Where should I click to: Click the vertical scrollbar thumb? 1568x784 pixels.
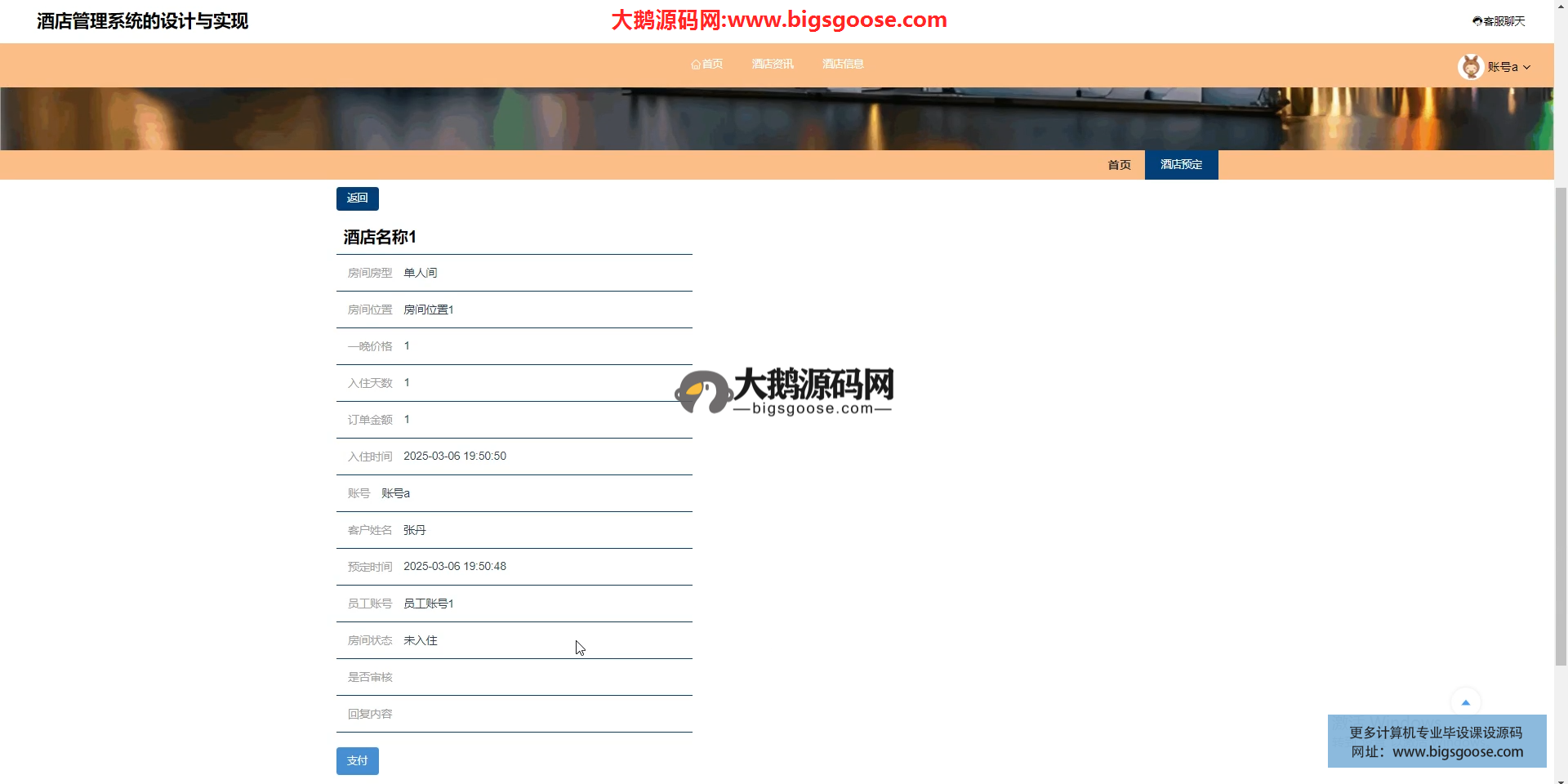coord(1561,425)
